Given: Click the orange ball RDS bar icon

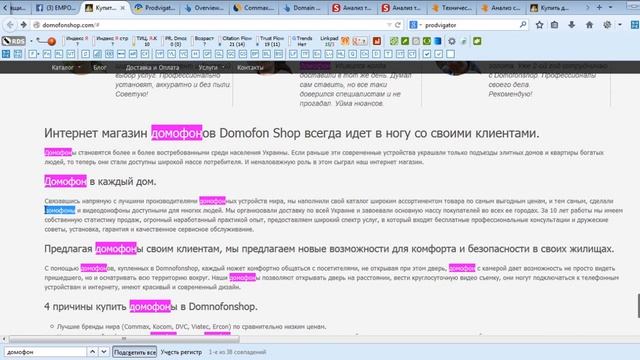Looking at the screenshot, I should pos(51,41).
